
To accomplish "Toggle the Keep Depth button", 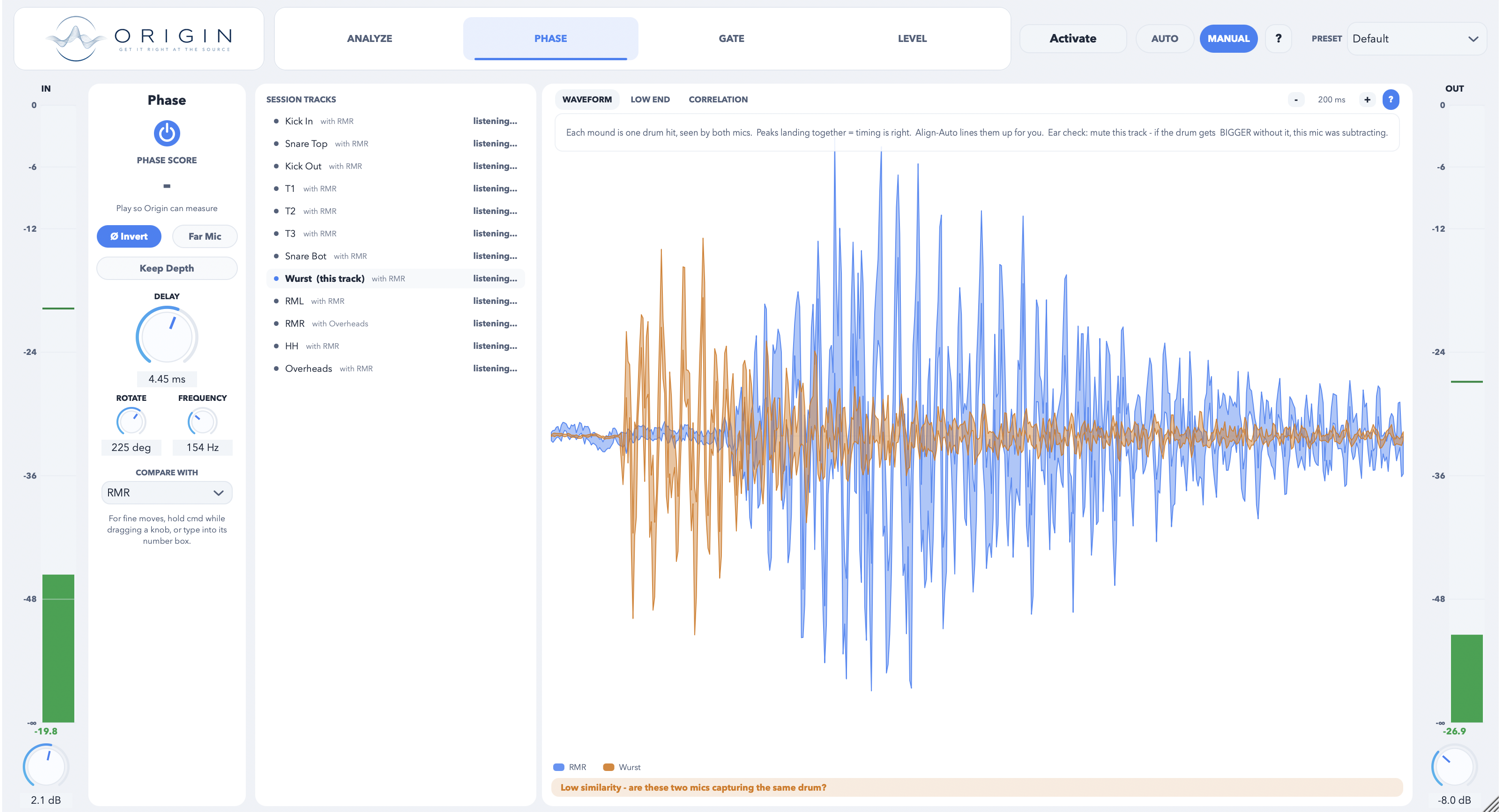I will point(167,268).
